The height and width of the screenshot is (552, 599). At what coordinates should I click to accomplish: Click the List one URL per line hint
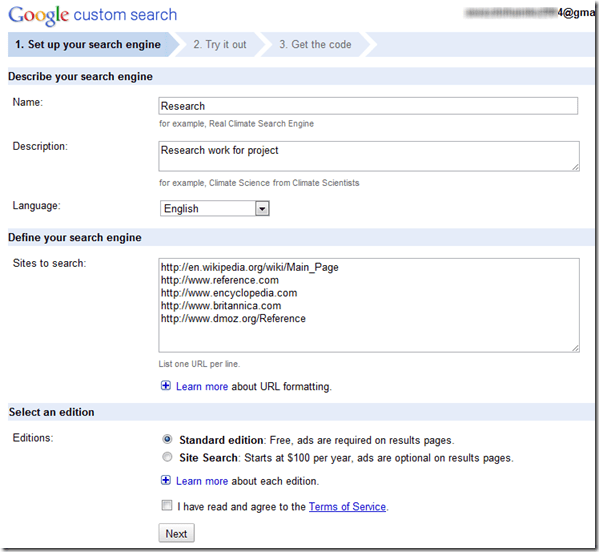pyautogui.click(x=199, y=364)
